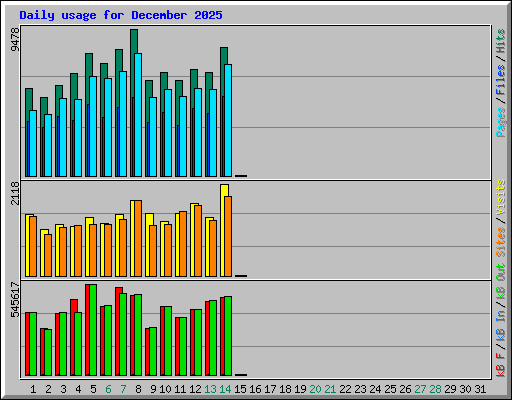The width and height of the screenshot is (512, 400).
Task: Click the red kB F bar for day 7
Action: pyautogui.click(x=118, y=331)
